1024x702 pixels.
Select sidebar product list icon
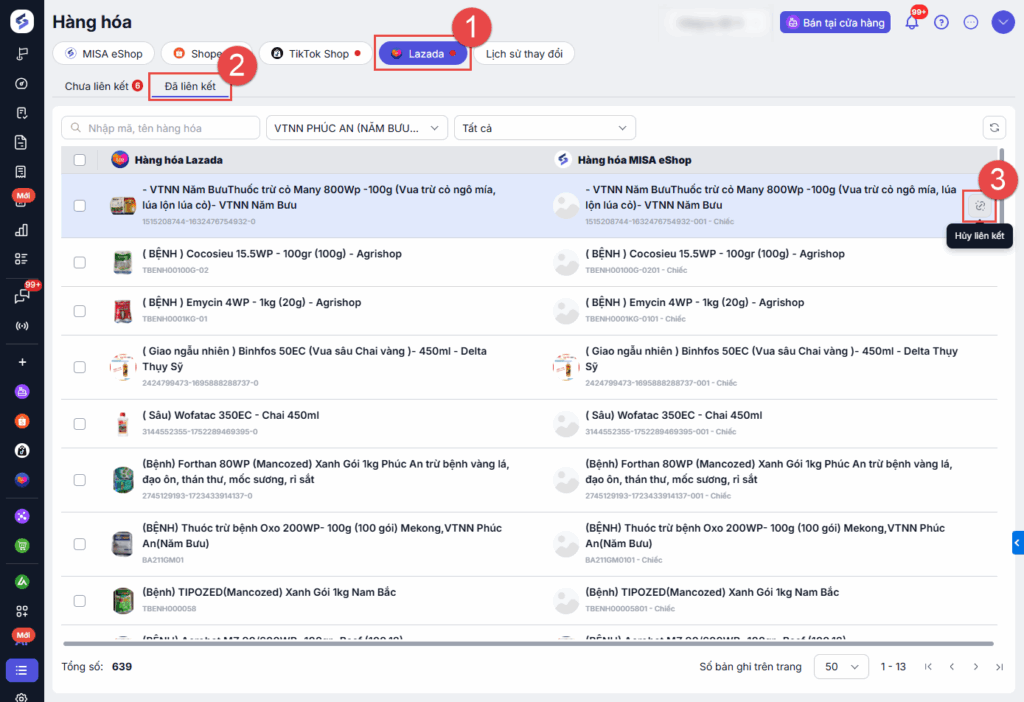pyautogui.click(x=22, y=671)
